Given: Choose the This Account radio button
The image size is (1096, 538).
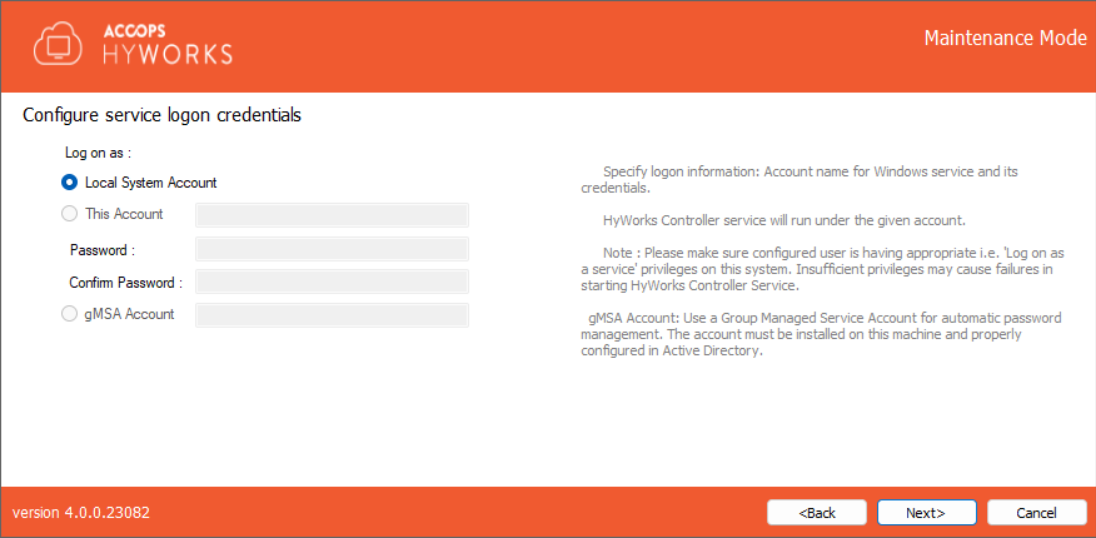Looking at the screenshot, I should click(x=70, y=214).
